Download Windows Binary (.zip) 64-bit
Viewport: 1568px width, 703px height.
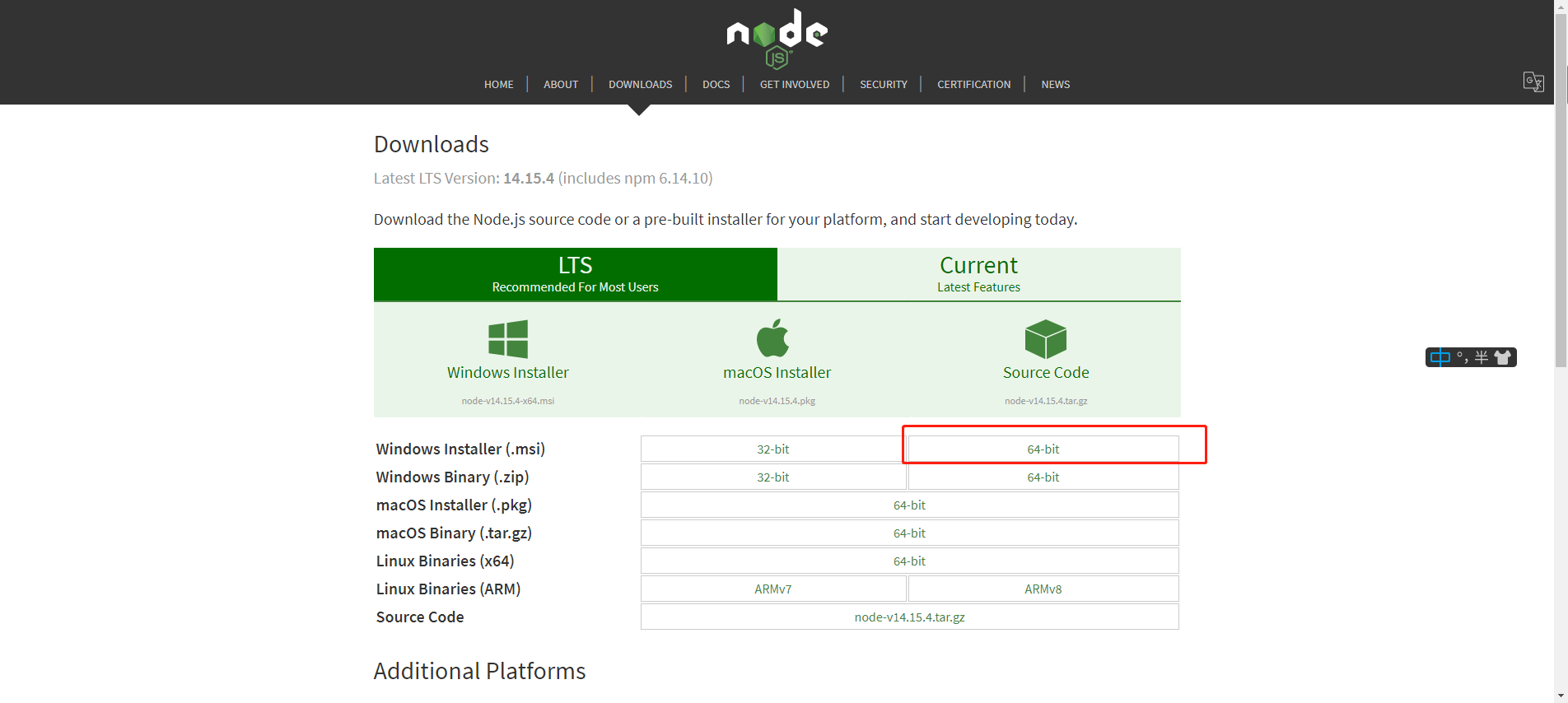[1043, 477]
